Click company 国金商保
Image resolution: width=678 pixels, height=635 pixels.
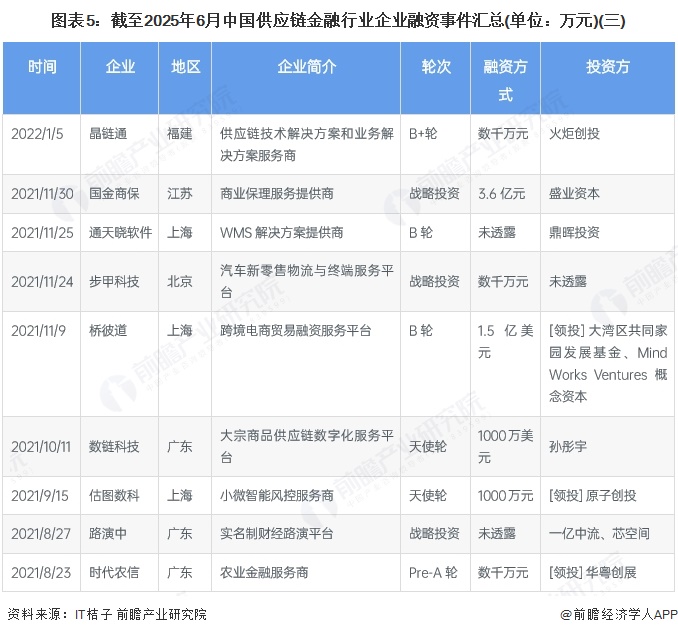[x=114, y=194]
